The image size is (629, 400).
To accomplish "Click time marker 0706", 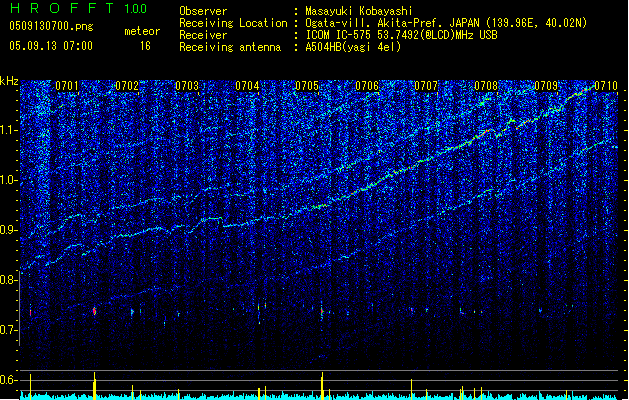I will pos(367,86).
